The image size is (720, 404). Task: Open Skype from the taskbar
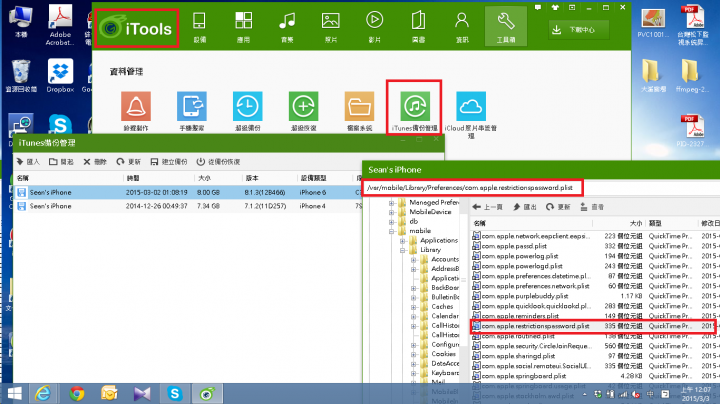coord(174,393)
